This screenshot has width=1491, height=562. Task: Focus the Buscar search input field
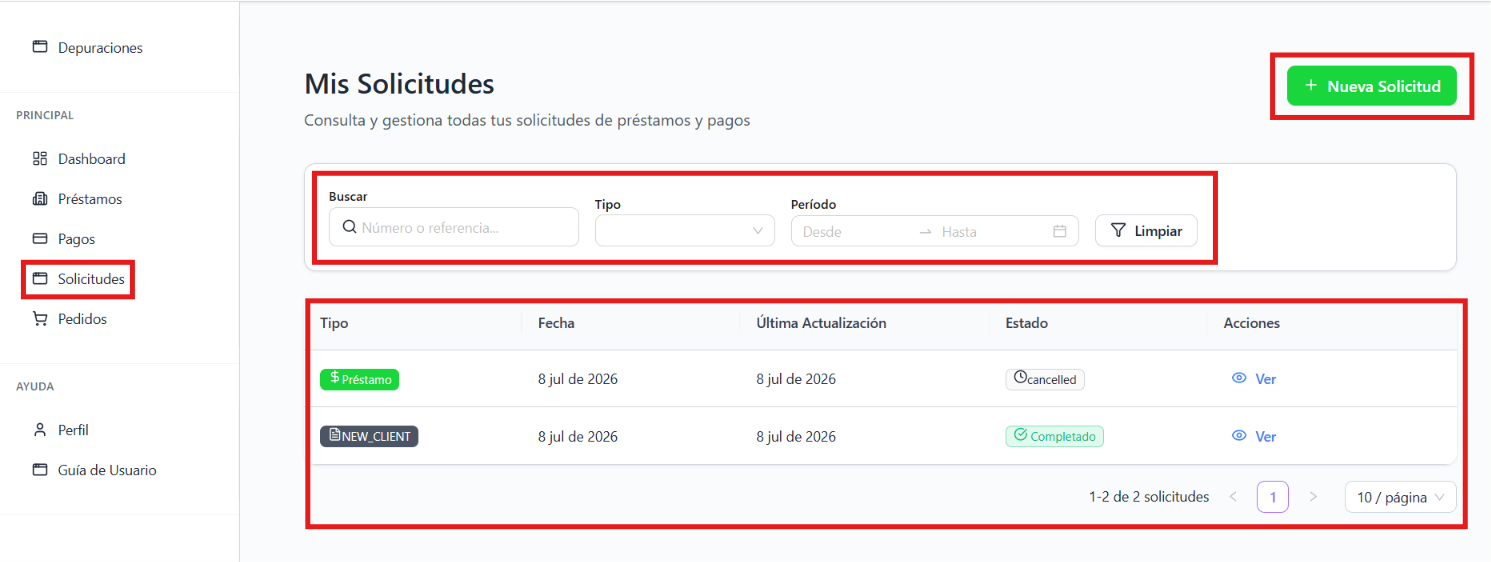click(454, 227)
